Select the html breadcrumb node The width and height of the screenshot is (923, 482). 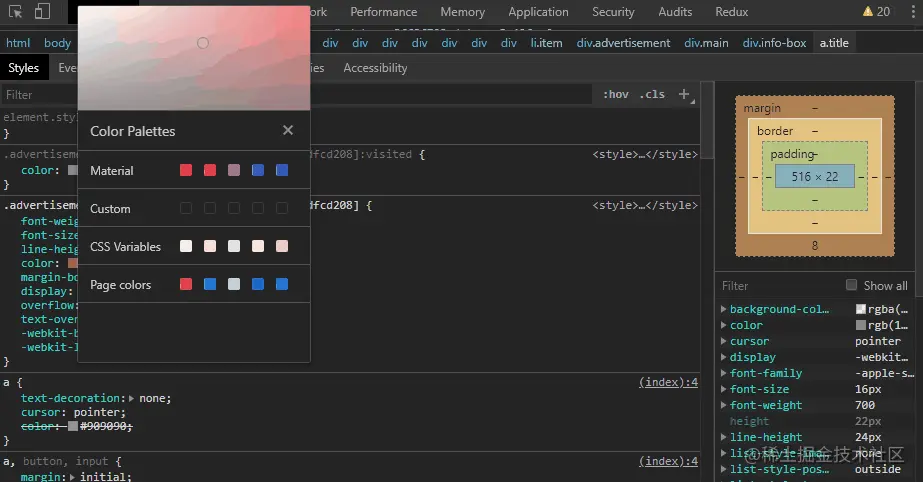[x=18, y=43]
